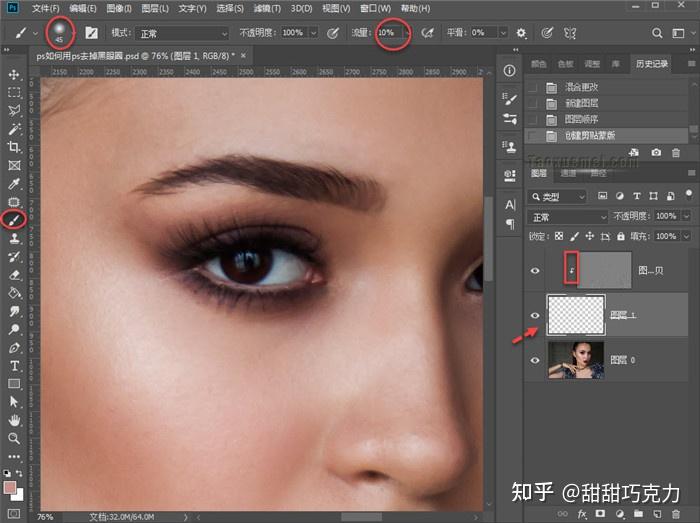700x523 pixels.
Task: Switch to 图层 panel tab
Action: (x=539, y=173)
